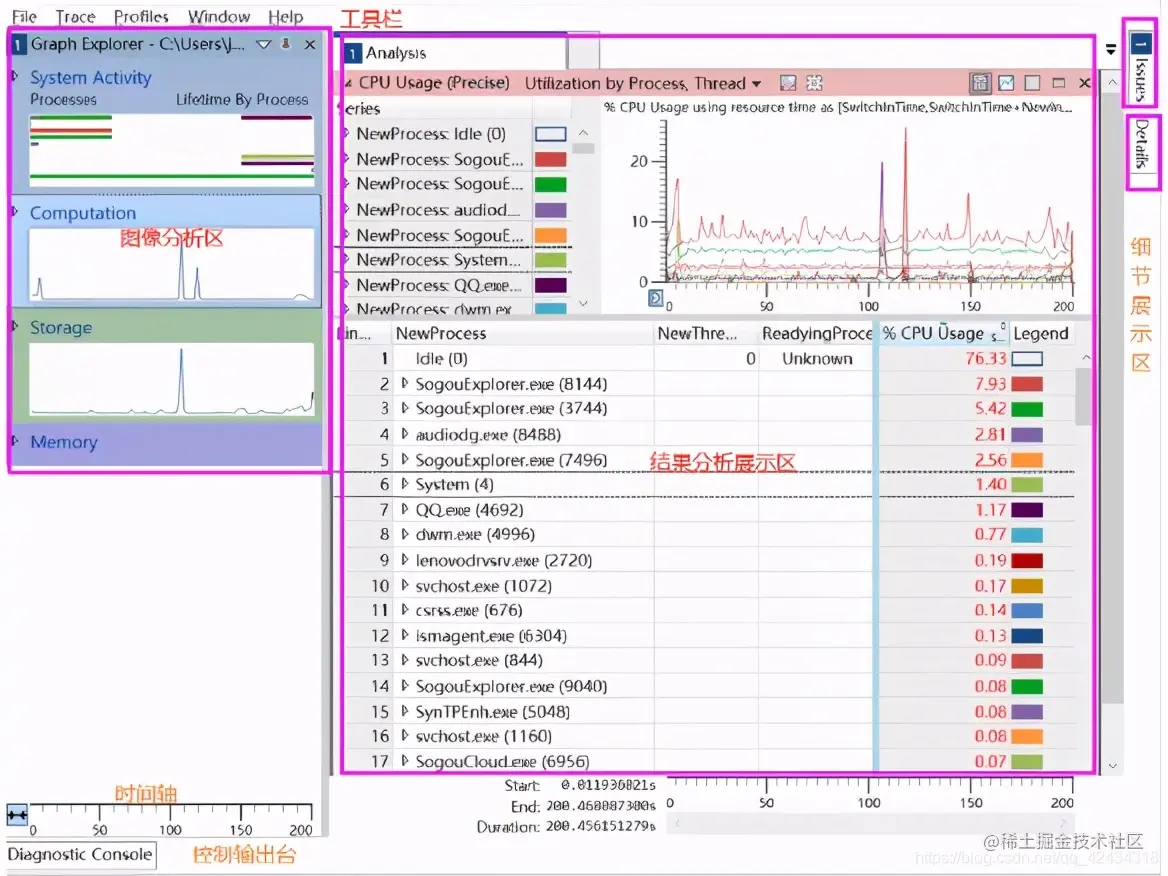Open the Diagnostic Console
Screen dimensions: 1168x876
point(80,854)
